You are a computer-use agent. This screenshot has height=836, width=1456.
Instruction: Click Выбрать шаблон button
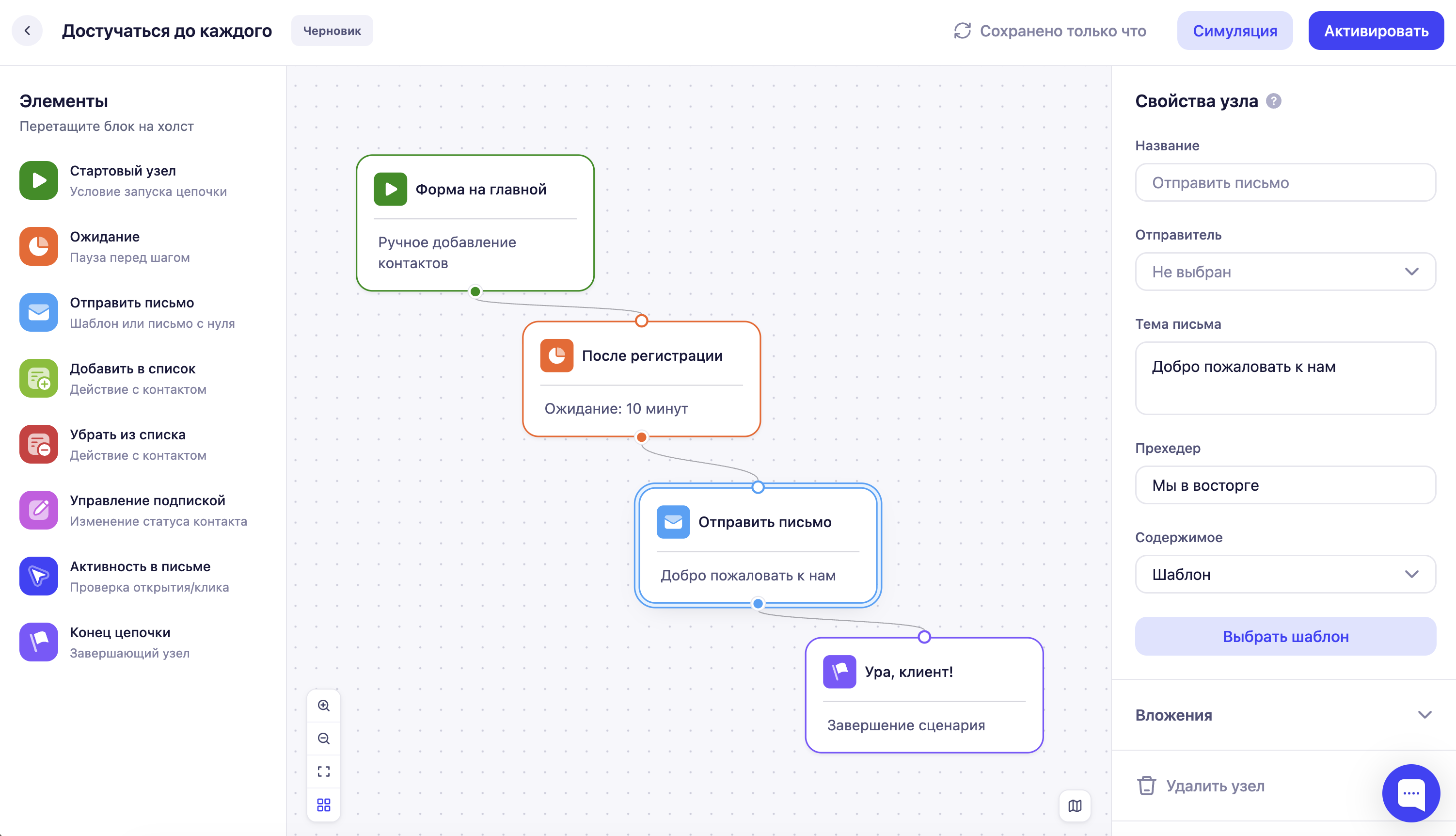[x=1285, y=637]
